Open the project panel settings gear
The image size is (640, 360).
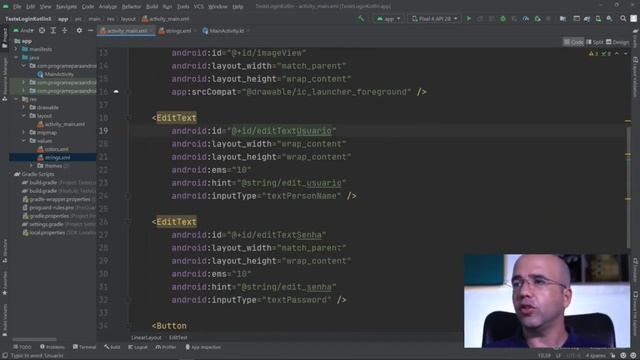point(79,31)
